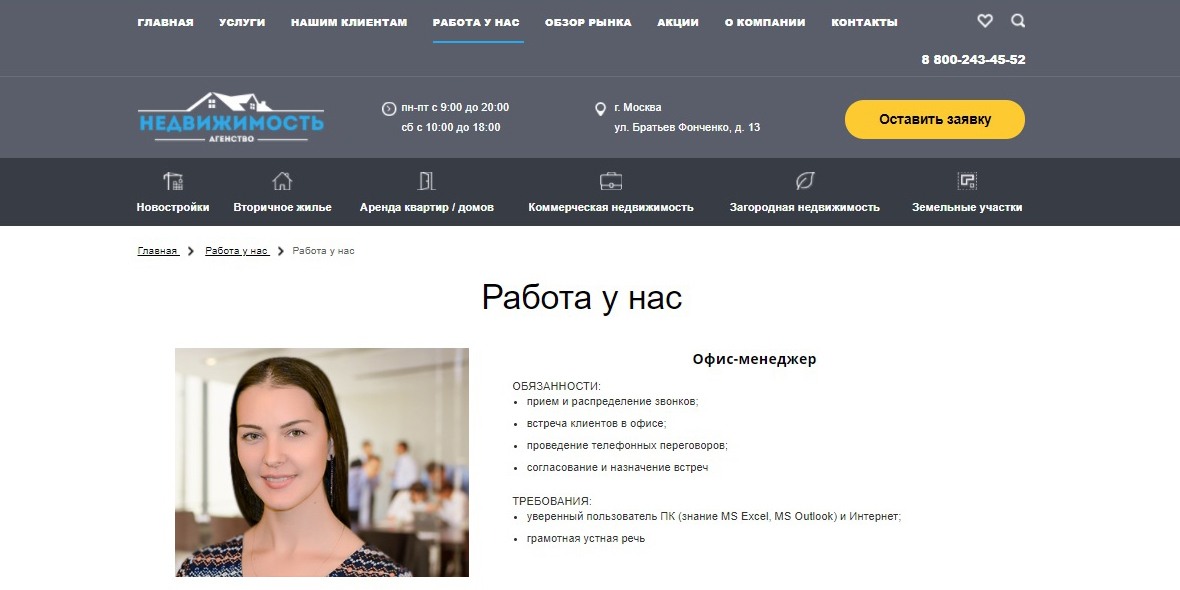The width and height of the screenshot is (1180, 590).
Task: Open search via magnifier icon
Action: (x=1018, y=21)
